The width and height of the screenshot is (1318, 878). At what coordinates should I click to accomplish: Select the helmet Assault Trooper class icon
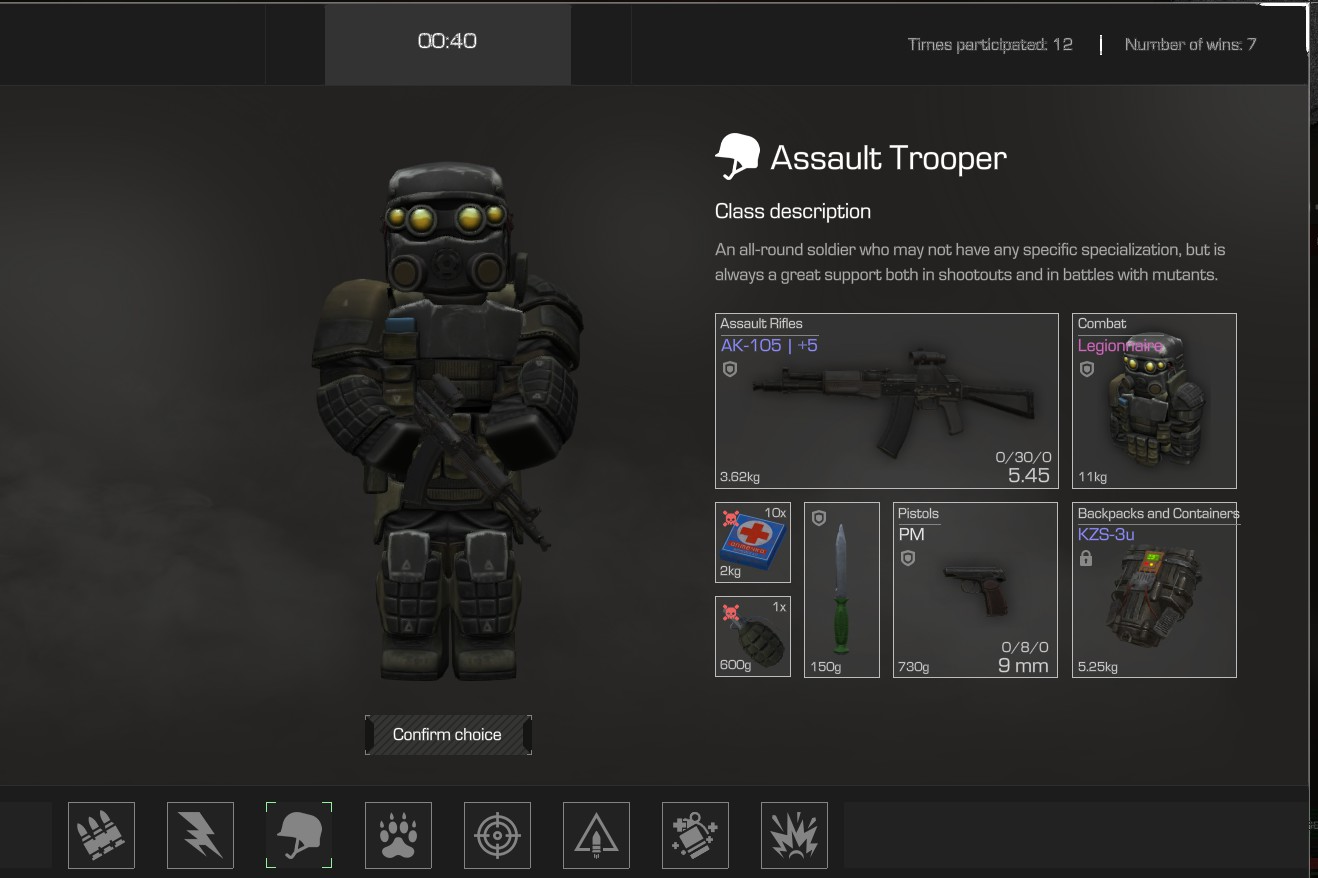point(299,835)
